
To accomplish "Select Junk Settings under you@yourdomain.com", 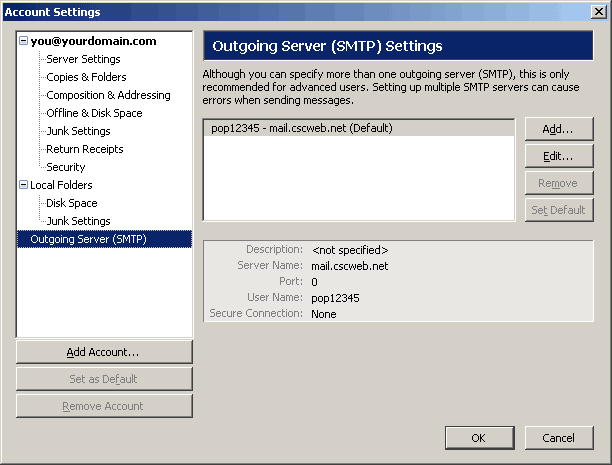I will pyautogui.click(x=78, y=131).
